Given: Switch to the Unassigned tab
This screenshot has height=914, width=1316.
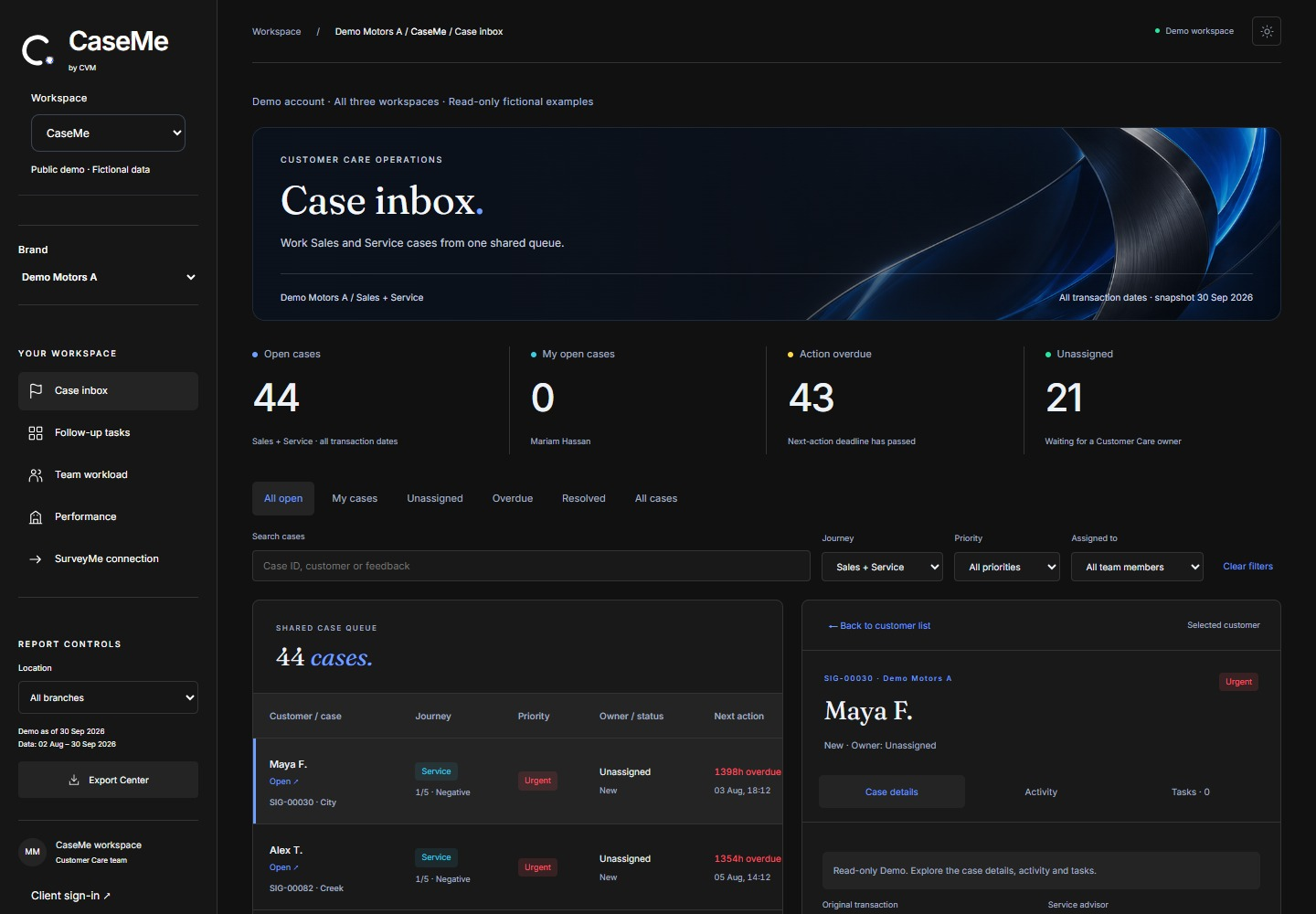Looking at the screenshot, I should 435,499.
